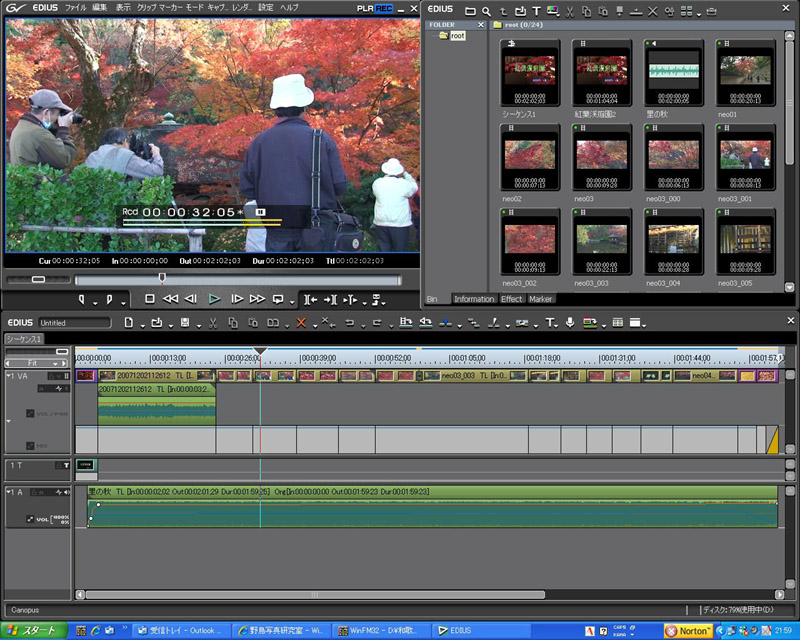Click the Copy icon in Bin toolbar
800x640 pixels.
[586, 11]
